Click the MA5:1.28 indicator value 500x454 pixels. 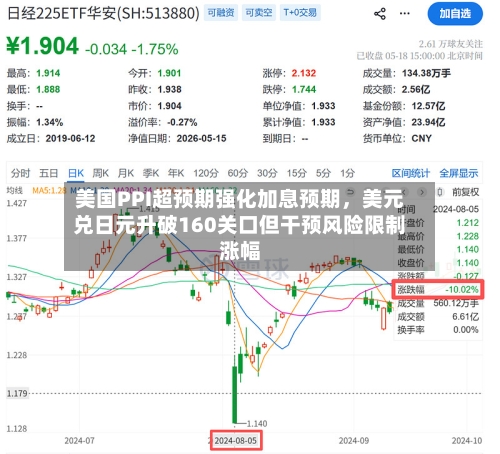49,191
